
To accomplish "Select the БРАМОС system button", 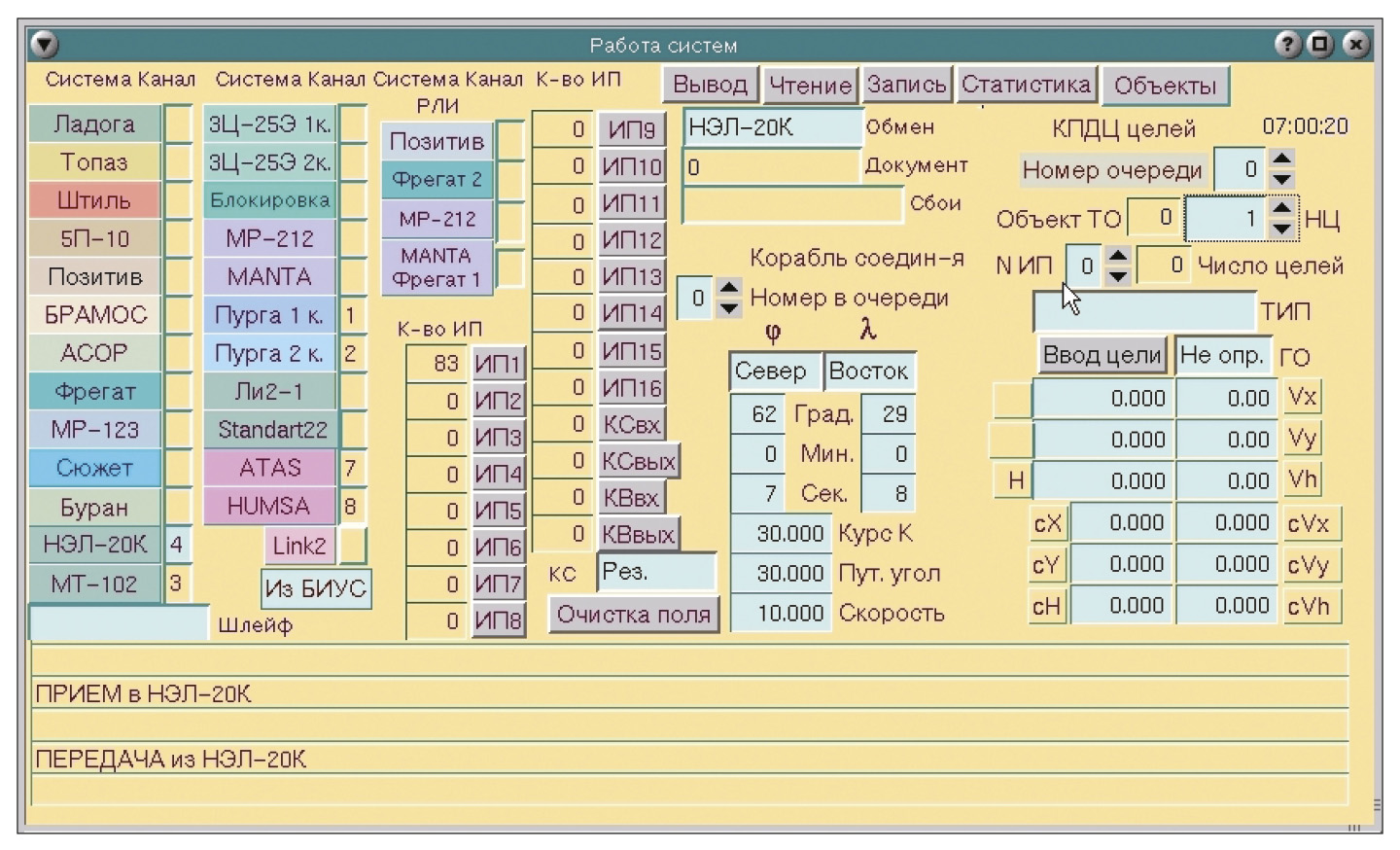I will [94, 315].
